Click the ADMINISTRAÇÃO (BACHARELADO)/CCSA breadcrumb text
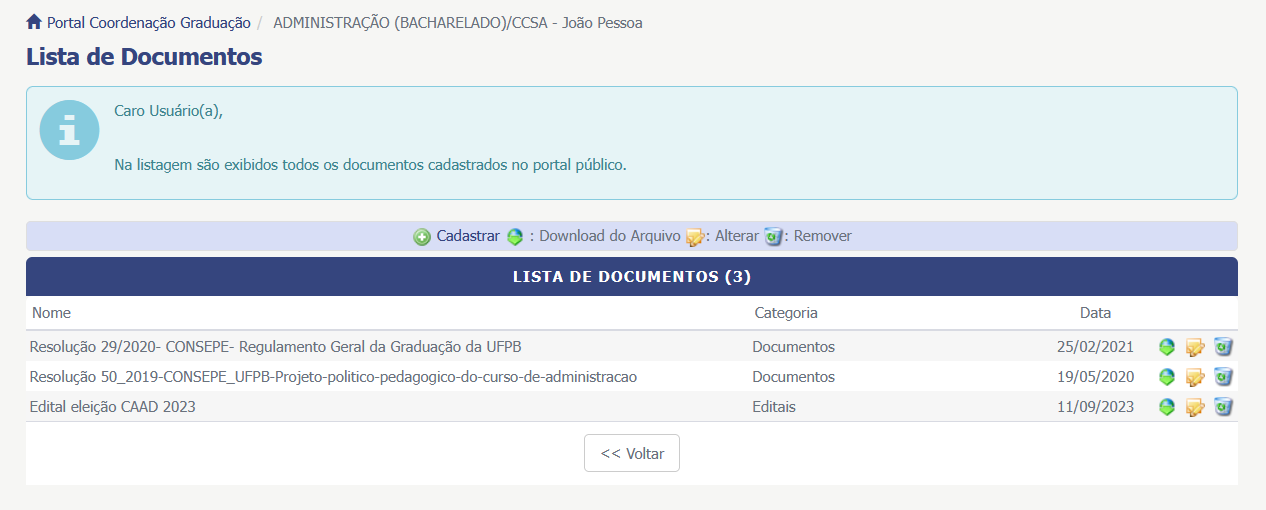This screenshot has width=1266, height=510. coord(458,22)
